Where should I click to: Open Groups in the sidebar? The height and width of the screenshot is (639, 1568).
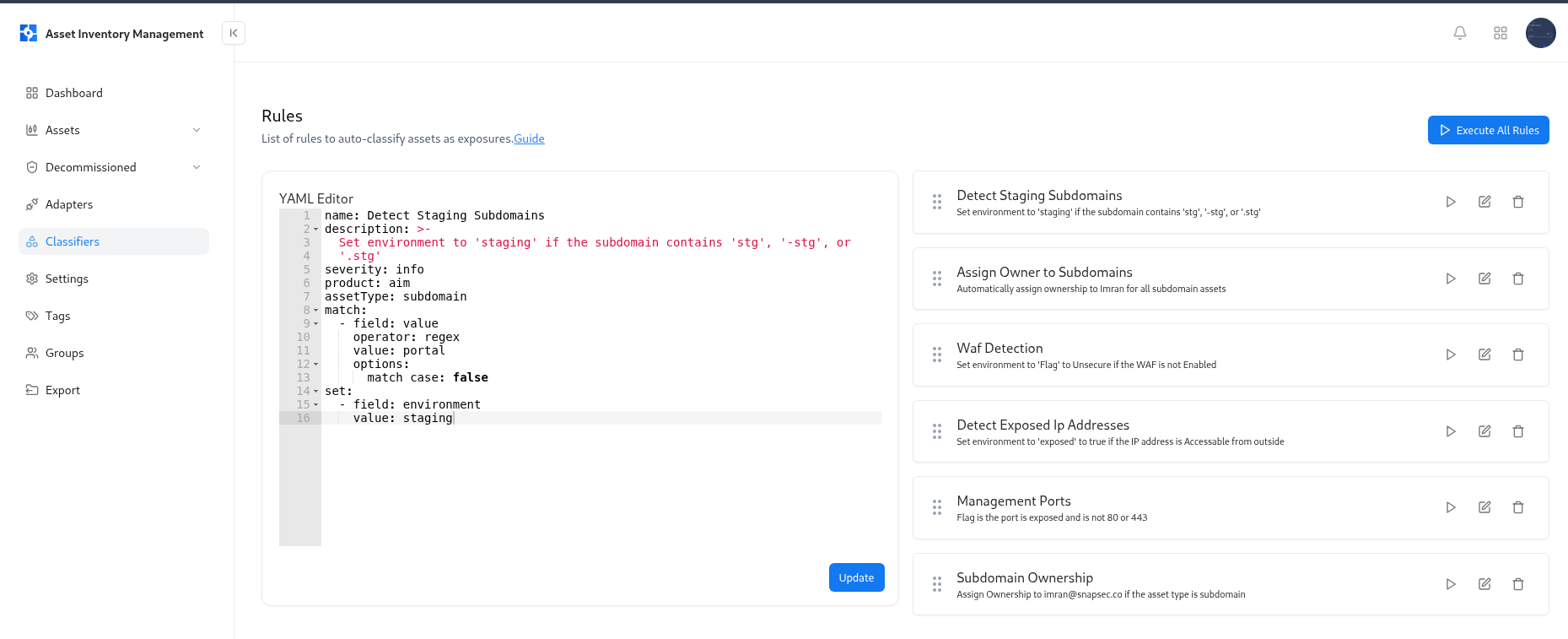pyautogui.click(x=114, y=353)
